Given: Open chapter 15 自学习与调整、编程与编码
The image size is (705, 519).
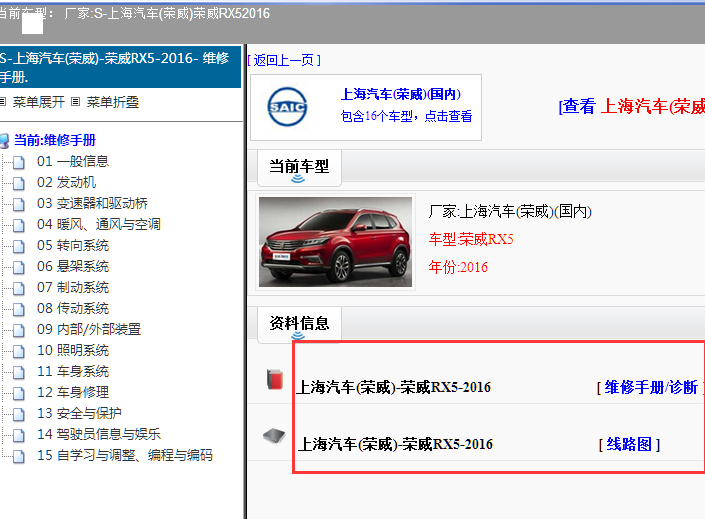Looking at the screenshot, I should (x=125, y=455).
